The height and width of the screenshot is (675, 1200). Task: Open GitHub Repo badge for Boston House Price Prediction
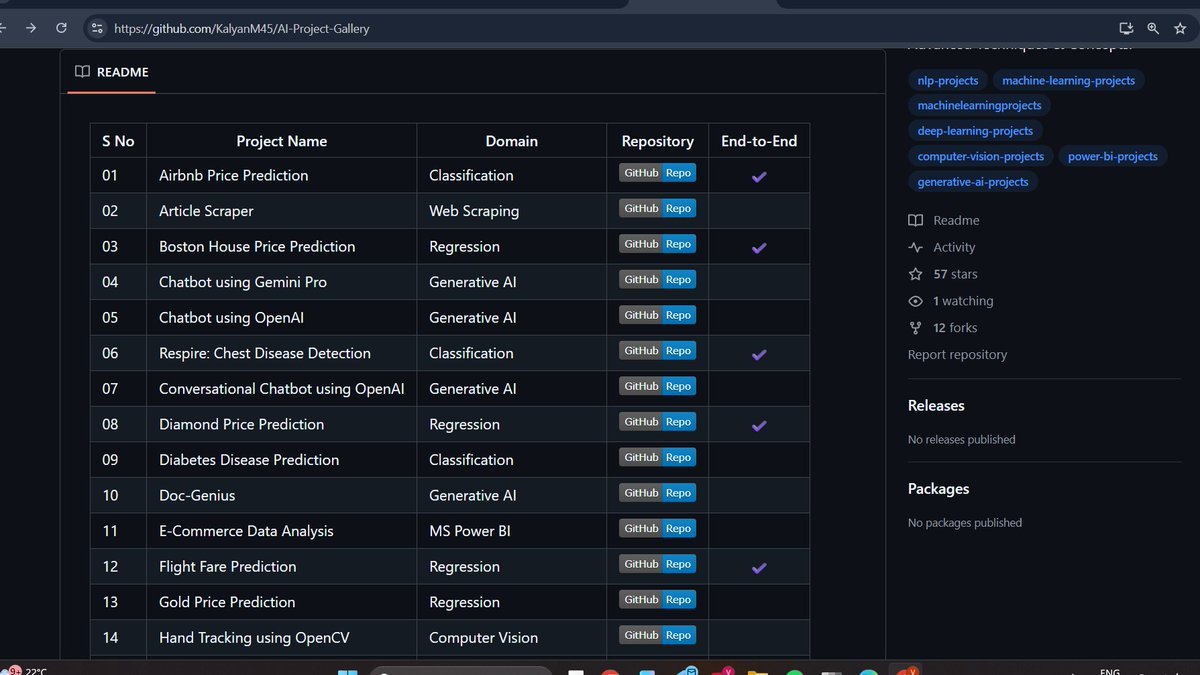[657, 244]
